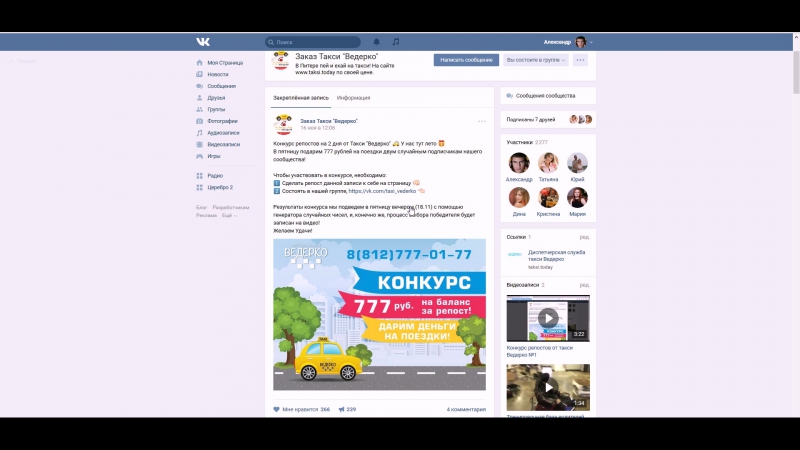Click the grid icon beside Радио
The image size is (800, 450).
tap(199, 176)
